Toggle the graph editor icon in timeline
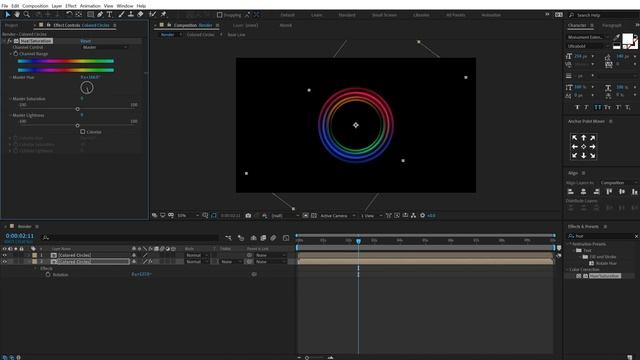The width and height of the screenshot is (640, 360). coord(286,238)
